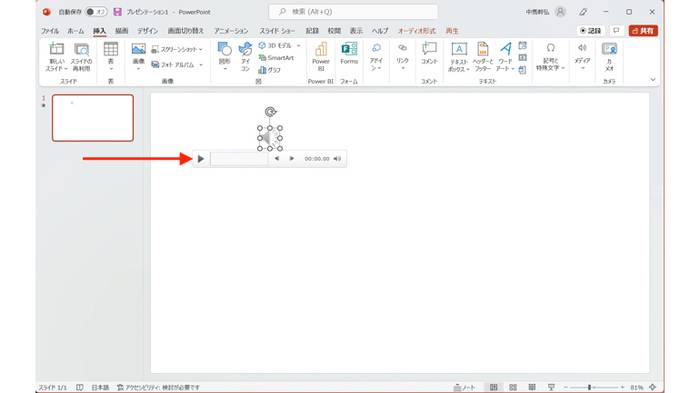Click the red Share button
700x393 pixels.
pyautogui.click(x=643, y=30)
